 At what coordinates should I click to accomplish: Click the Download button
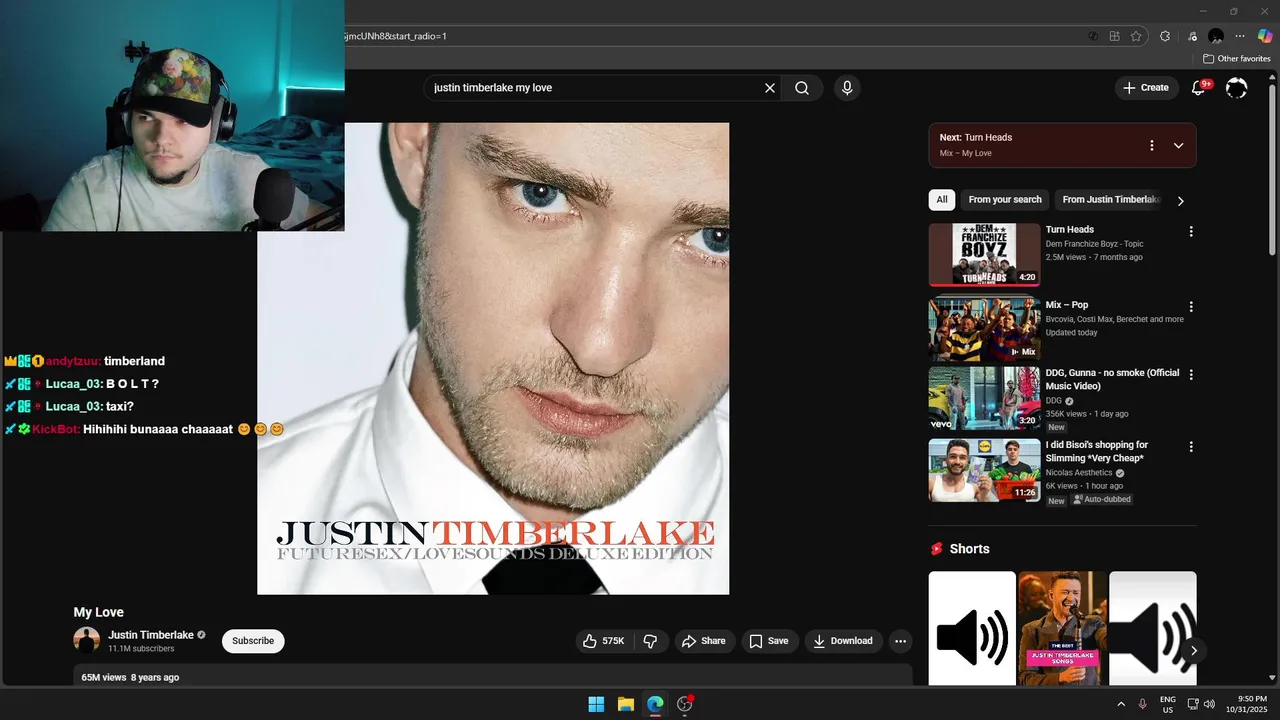coord(843,641)
